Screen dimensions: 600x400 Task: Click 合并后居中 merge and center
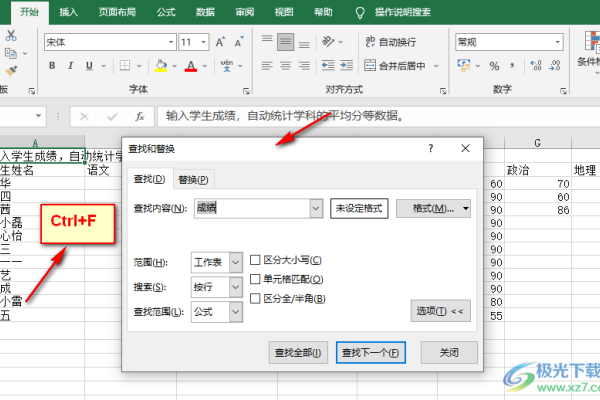(395, 66)
